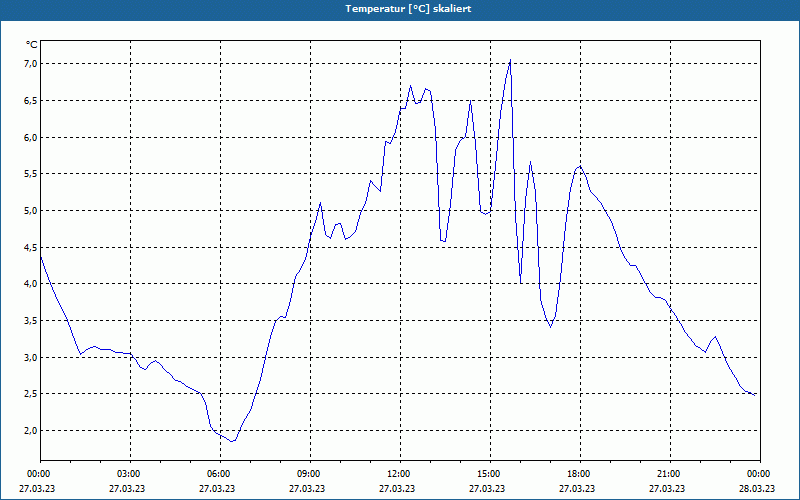Click the 06:00 time label
This screenshot has width=800, height=500.
click(220, 474)
